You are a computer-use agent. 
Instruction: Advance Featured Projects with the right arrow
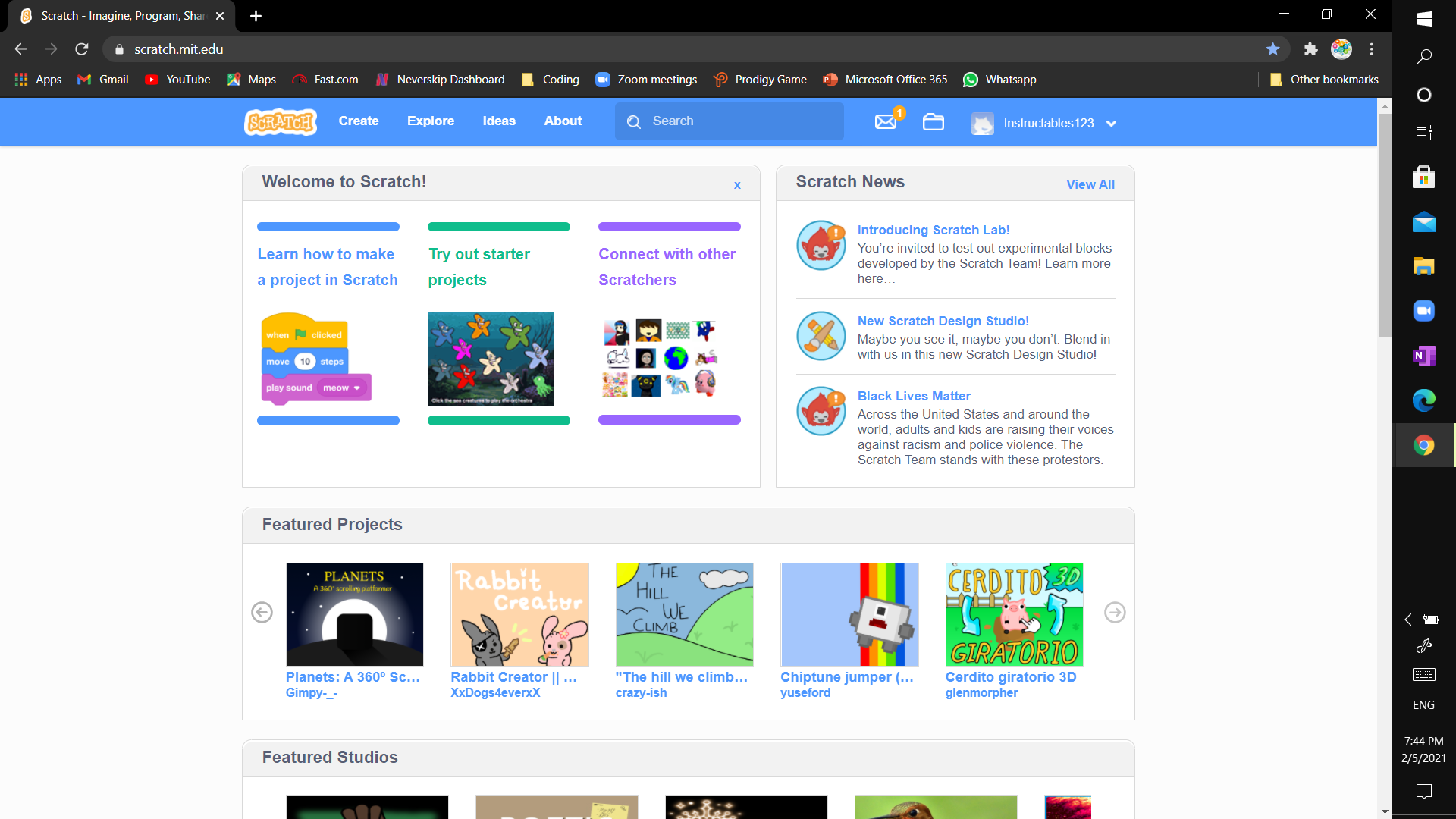click(1115, 612)
